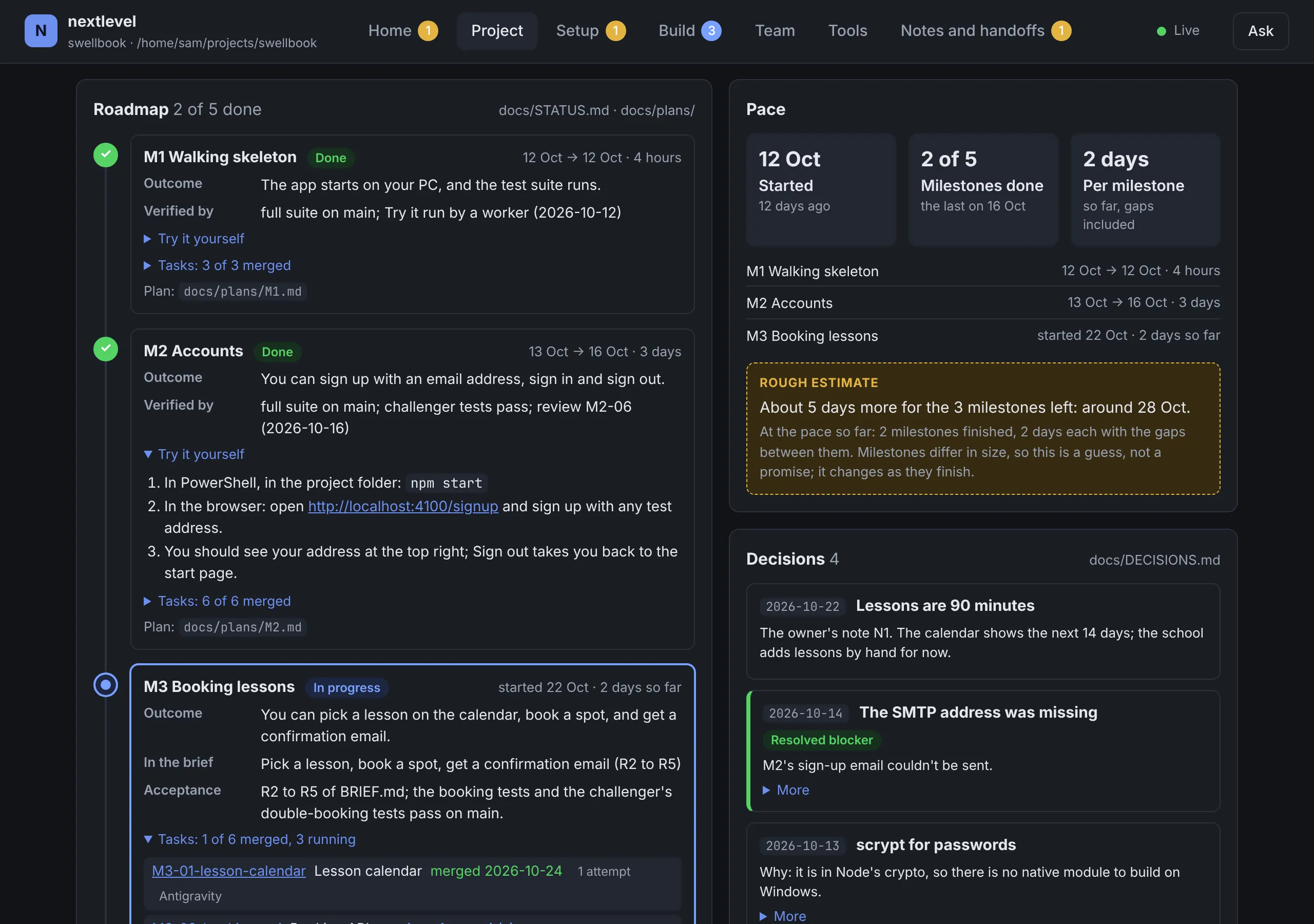Switch to the Setup tab
This screenshot has height=924, width=1314.
pyautogui.click(x=591, y=31)
